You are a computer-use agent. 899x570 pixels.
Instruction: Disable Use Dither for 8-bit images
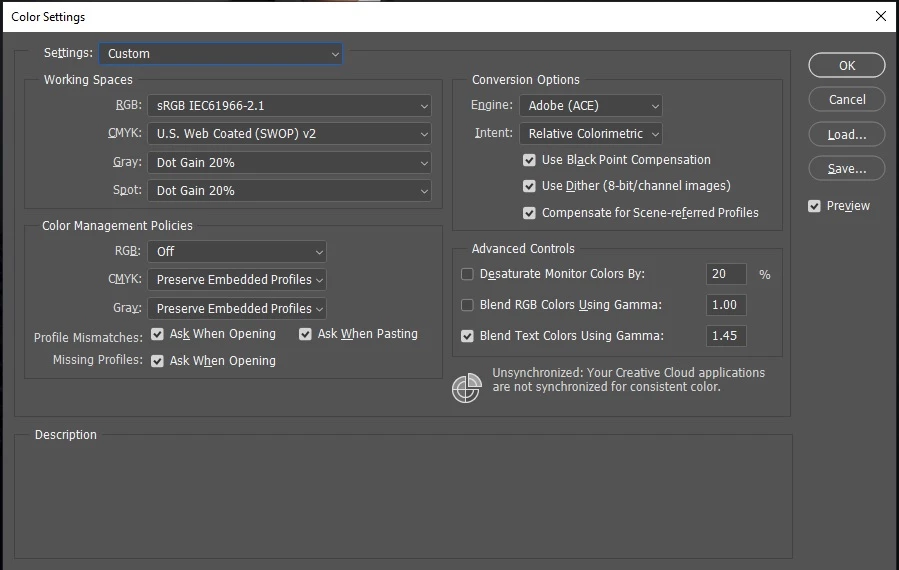(529, 186)
